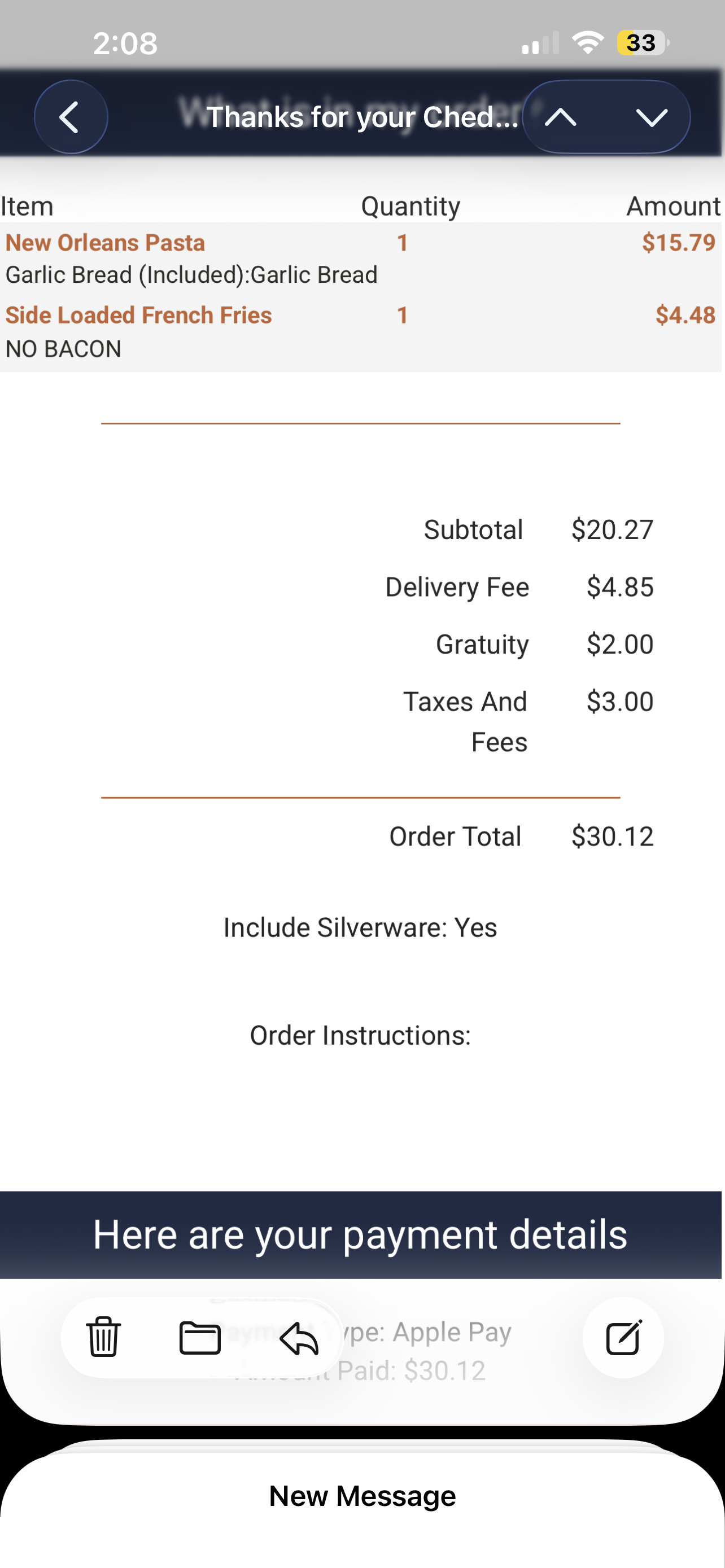Tap the email subject title
The width and height of the screenshot is (725, 1568).
361,117
